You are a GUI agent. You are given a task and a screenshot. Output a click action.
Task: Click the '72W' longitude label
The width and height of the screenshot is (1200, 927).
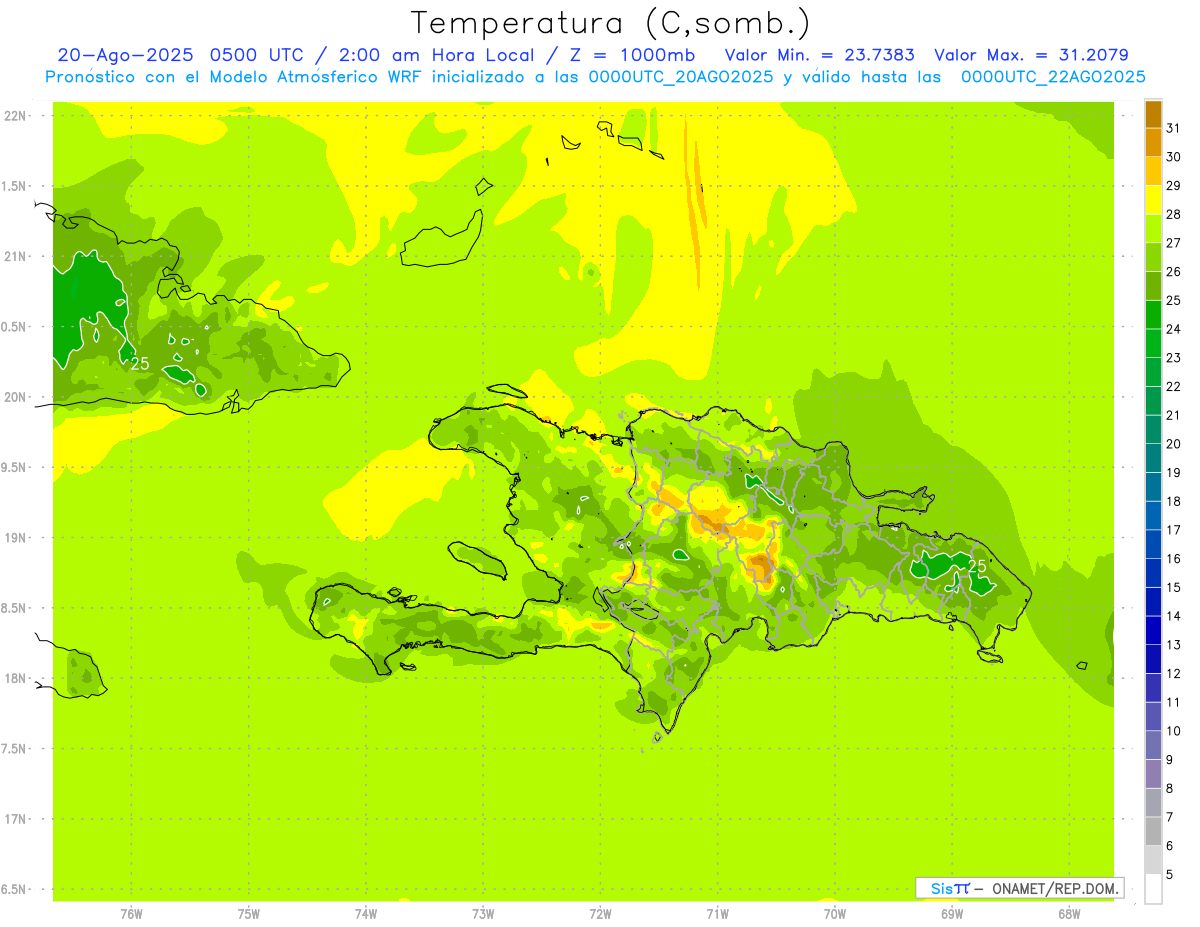point(600,913)
